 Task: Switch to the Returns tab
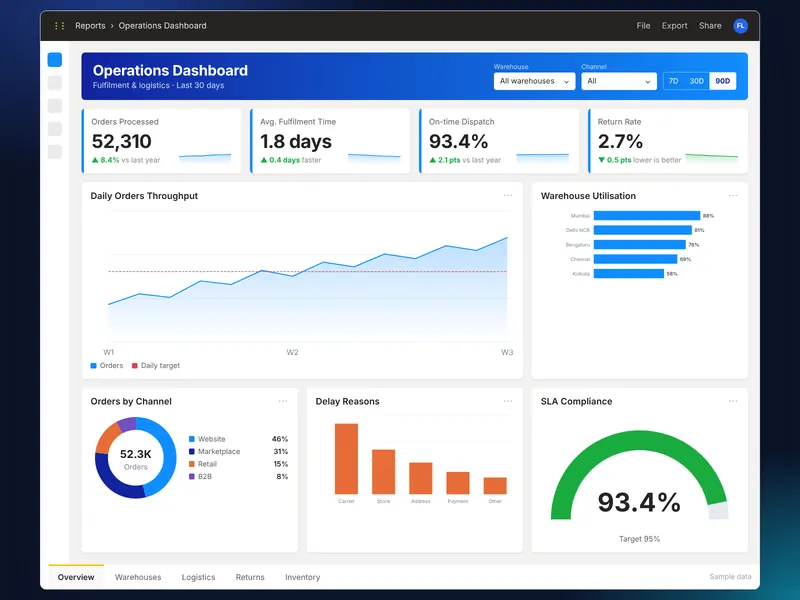(x=250, y=577)
